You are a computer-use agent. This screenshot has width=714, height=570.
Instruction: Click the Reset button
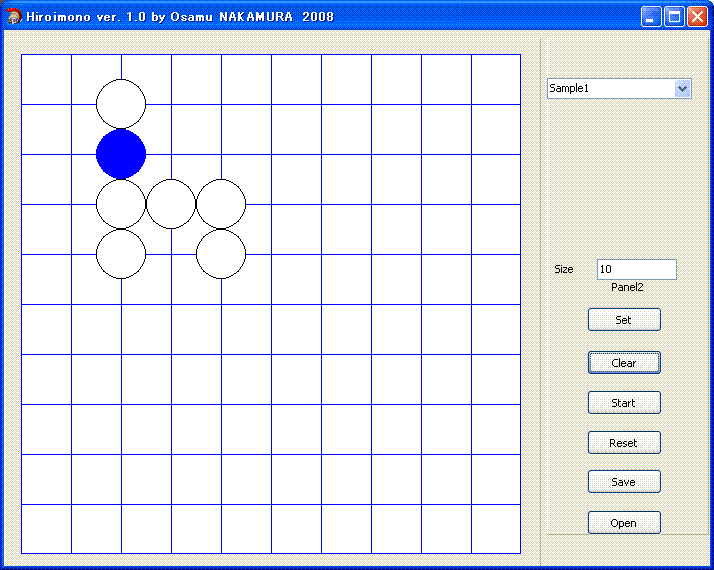pyautogui.click(x=624, y=443)
